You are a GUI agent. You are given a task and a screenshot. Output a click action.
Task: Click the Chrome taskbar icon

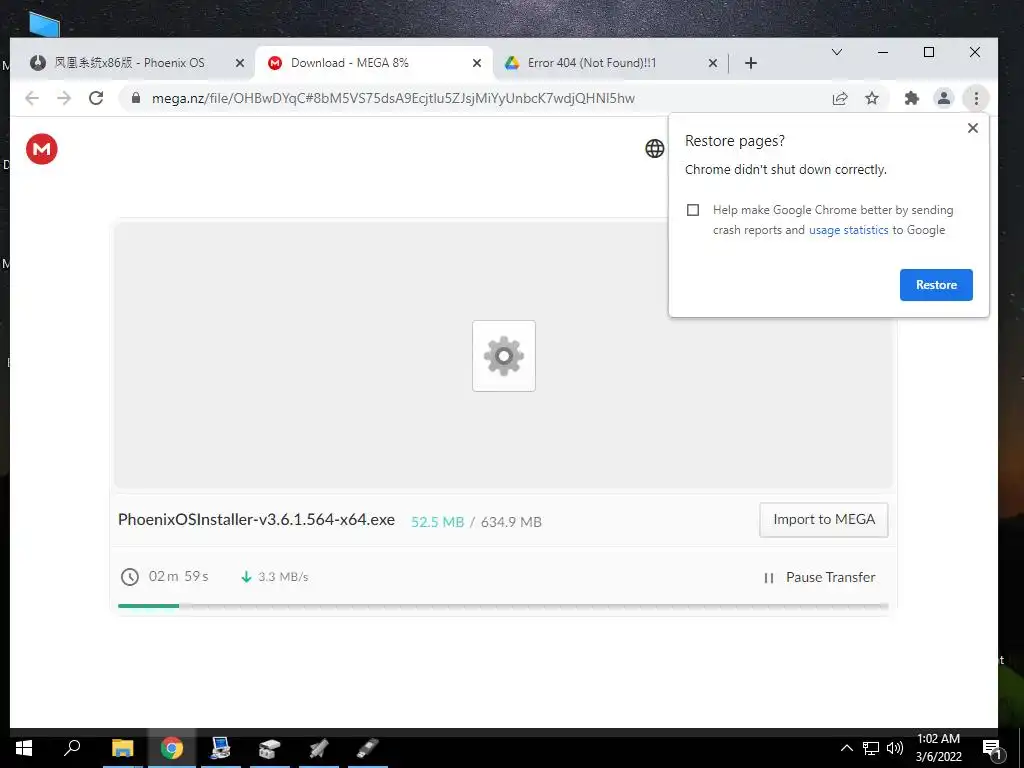[x=172, y=748]
